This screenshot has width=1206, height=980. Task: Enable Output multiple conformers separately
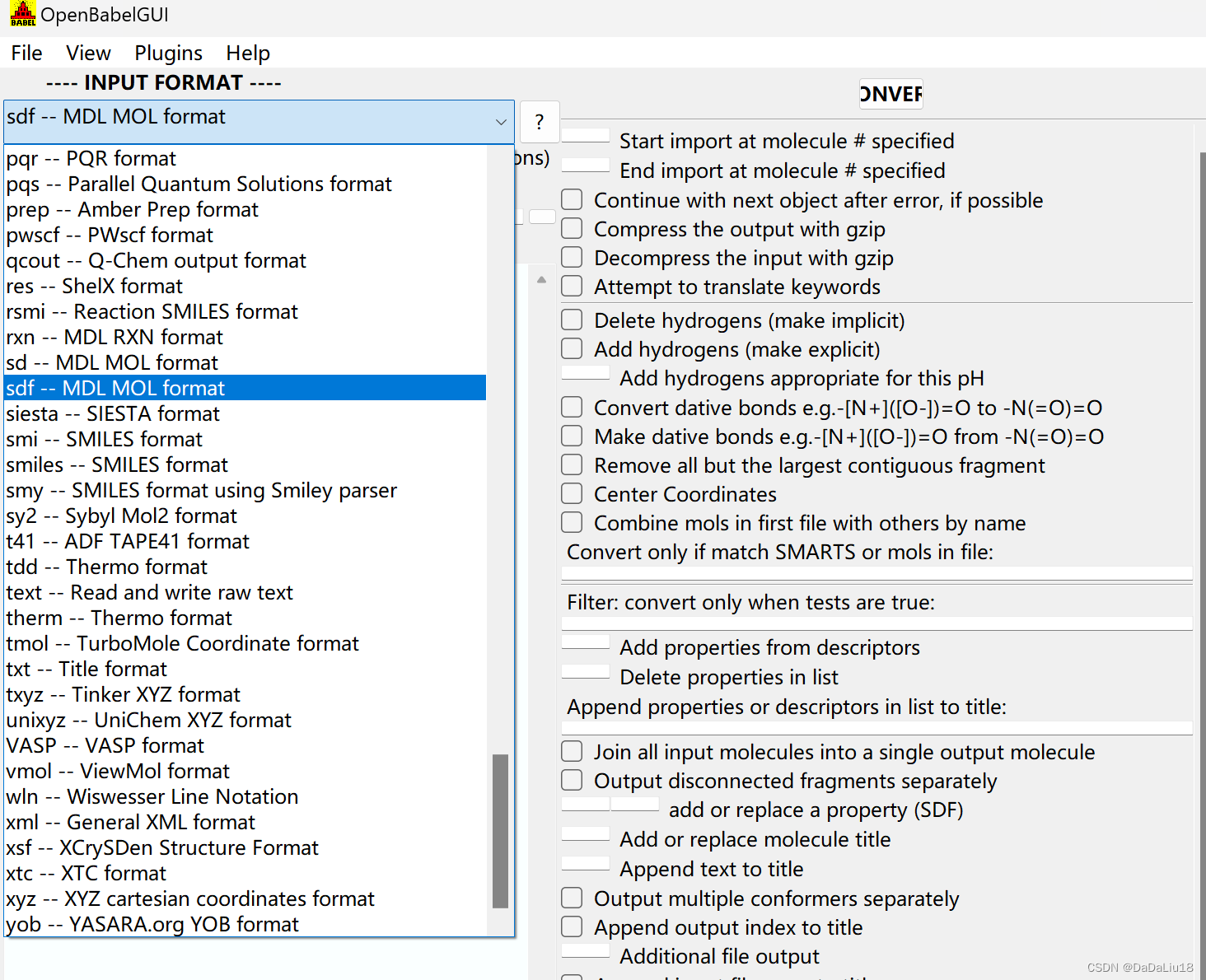pyautogui.click(x=572, y=898)
